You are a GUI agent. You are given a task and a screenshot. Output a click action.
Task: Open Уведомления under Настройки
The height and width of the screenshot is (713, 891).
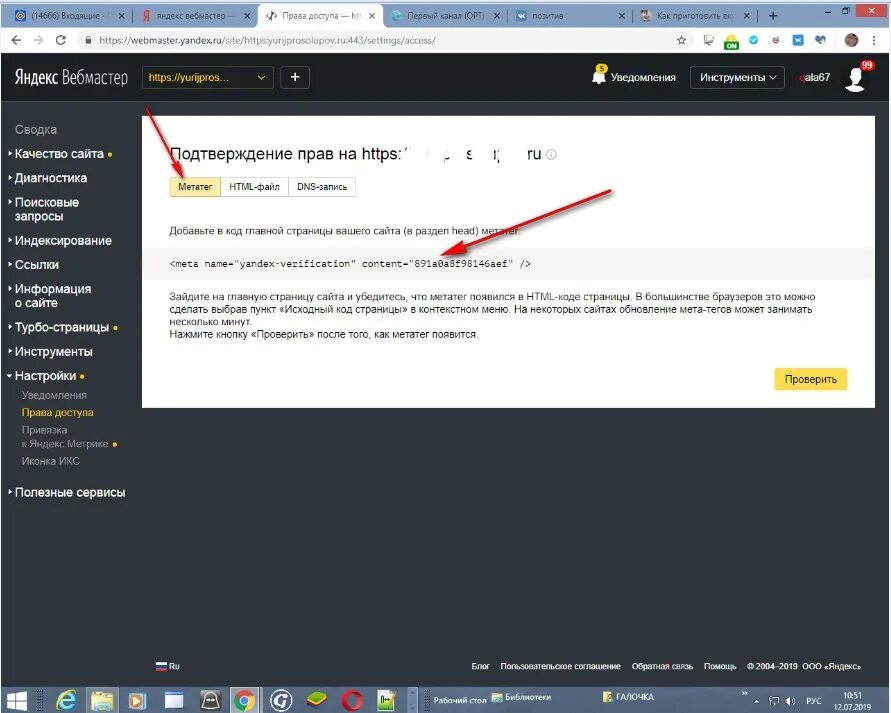54,395
